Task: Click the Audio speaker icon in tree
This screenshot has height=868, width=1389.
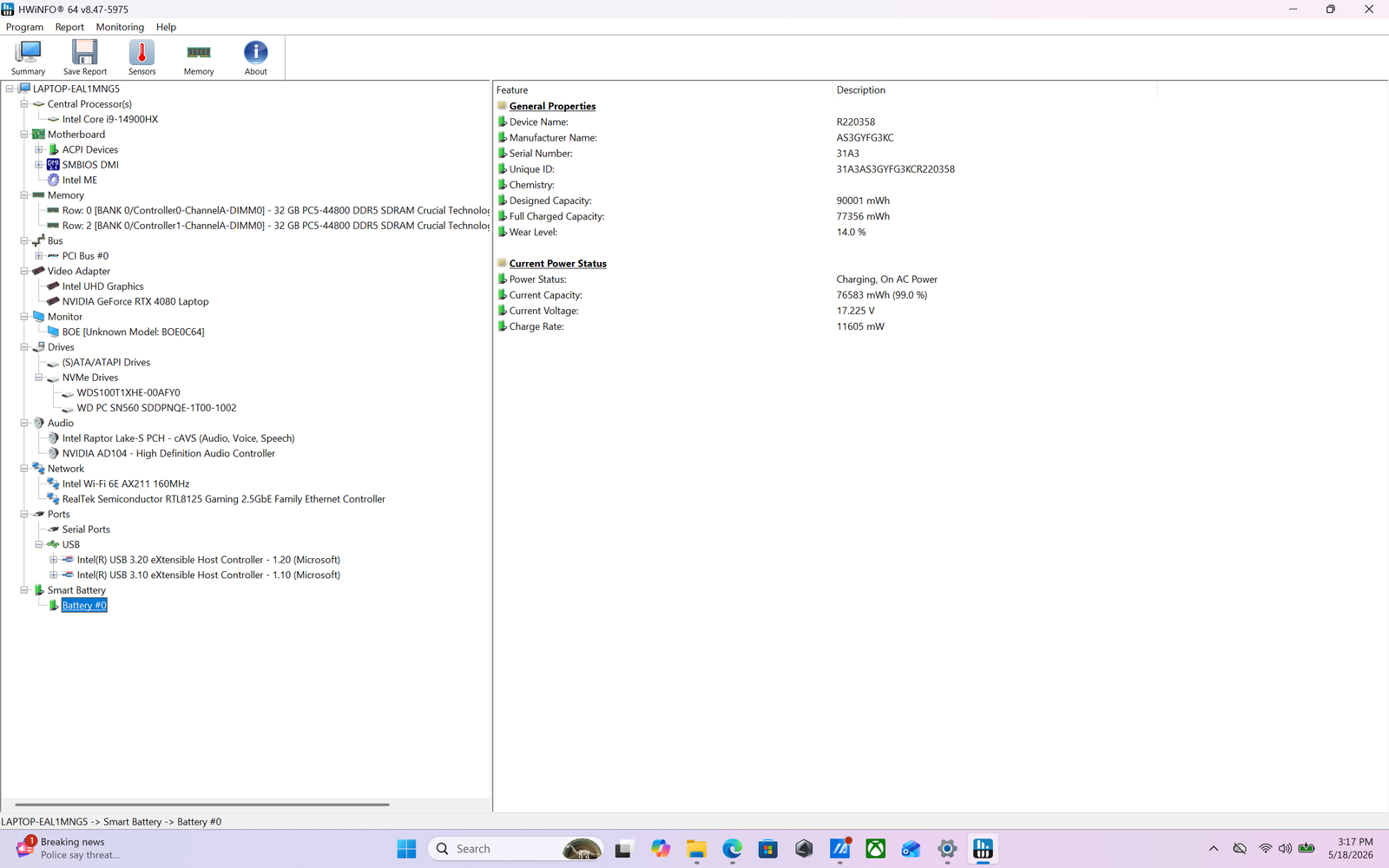Action: tap(38, 423)
